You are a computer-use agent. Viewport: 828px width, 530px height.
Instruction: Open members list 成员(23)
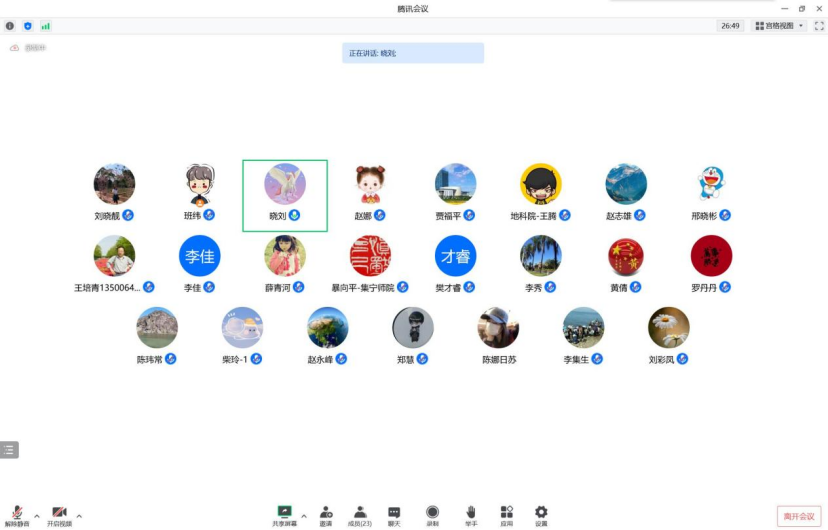(x=359, y=514)
